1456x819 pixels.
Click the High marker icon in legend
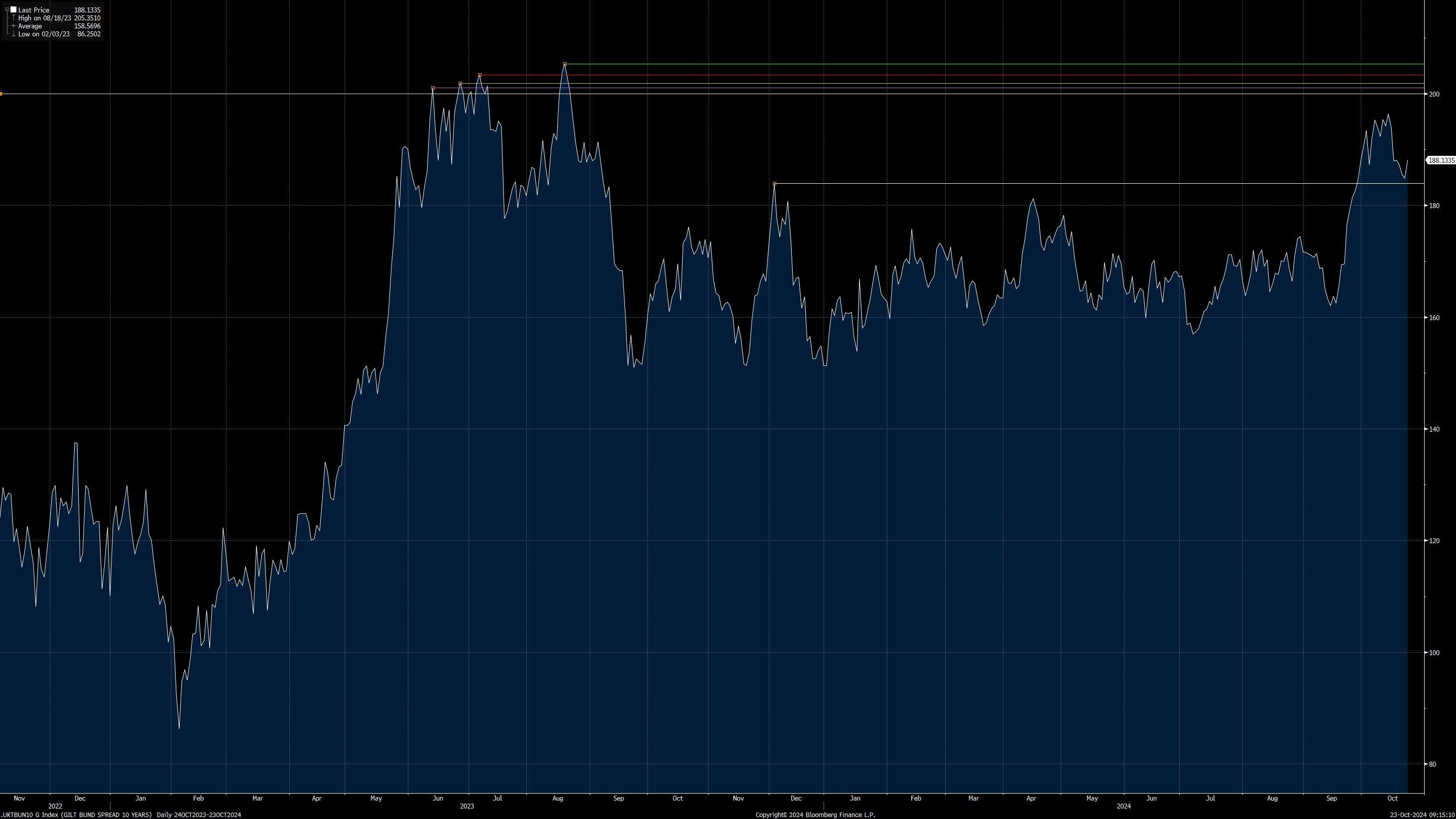tap(13, 18)
